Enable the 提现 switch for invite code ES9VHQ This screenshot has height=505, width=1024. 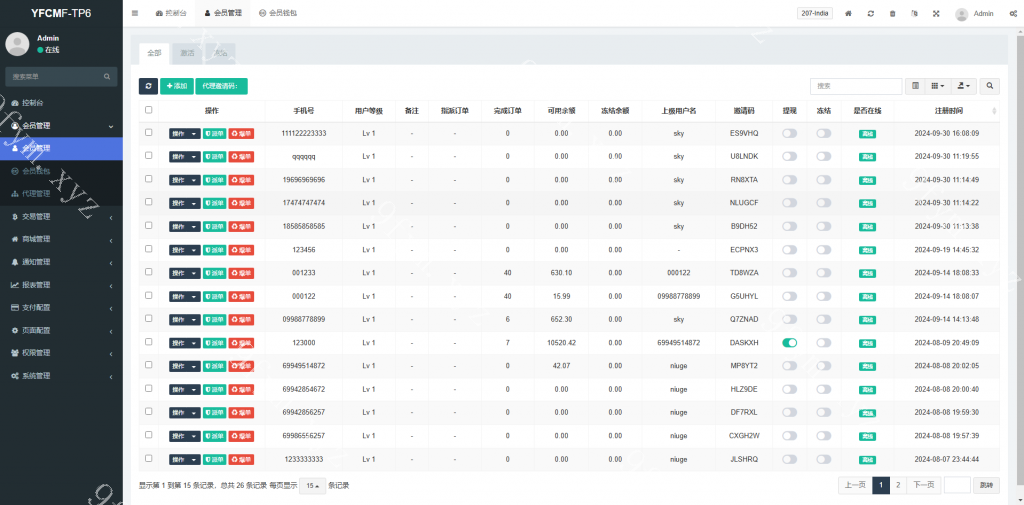pos(790,133)
